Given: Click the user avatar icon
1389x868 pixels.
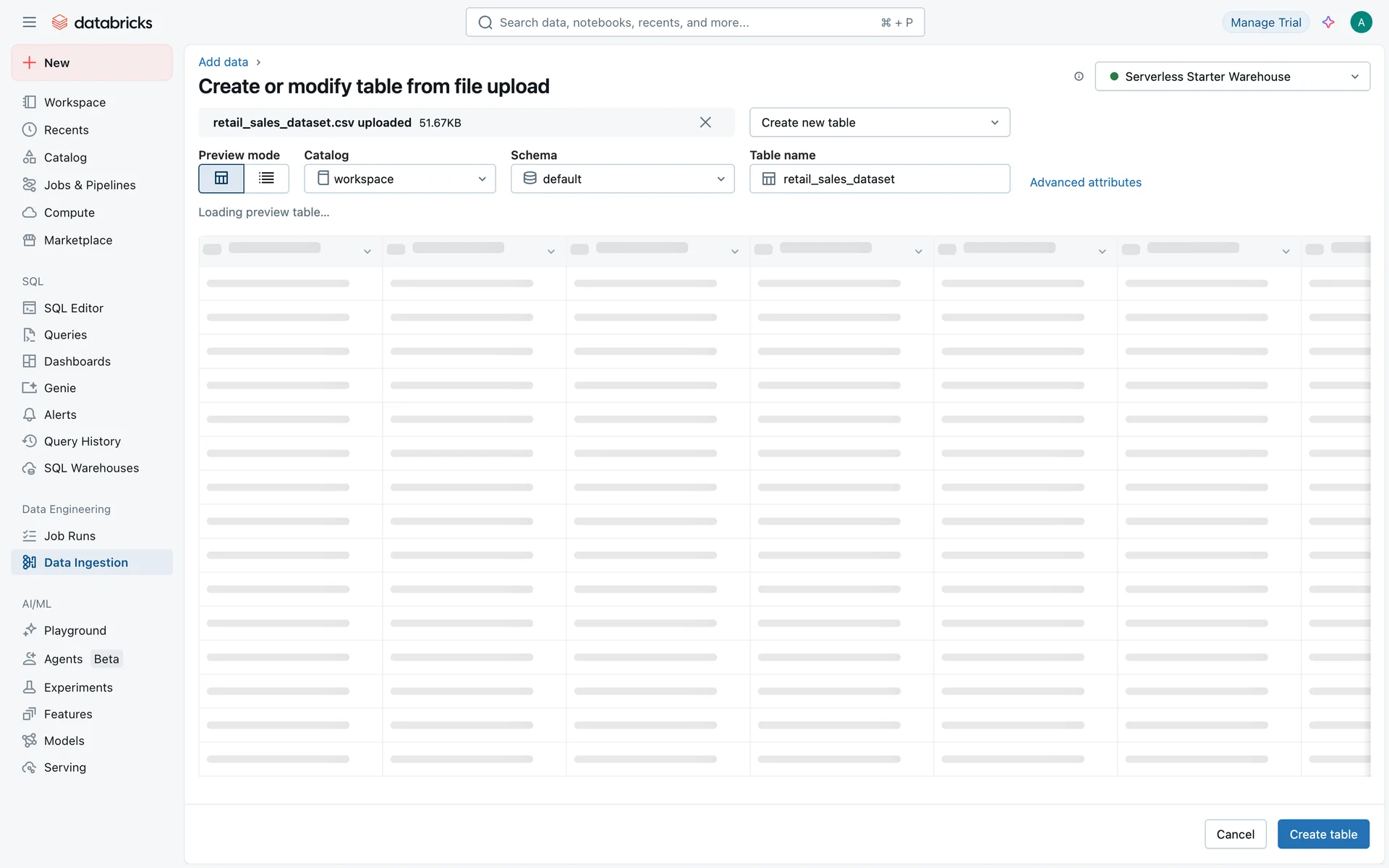Looking at the screenshot, I should pyautogui.click(x=1361, y=22).
